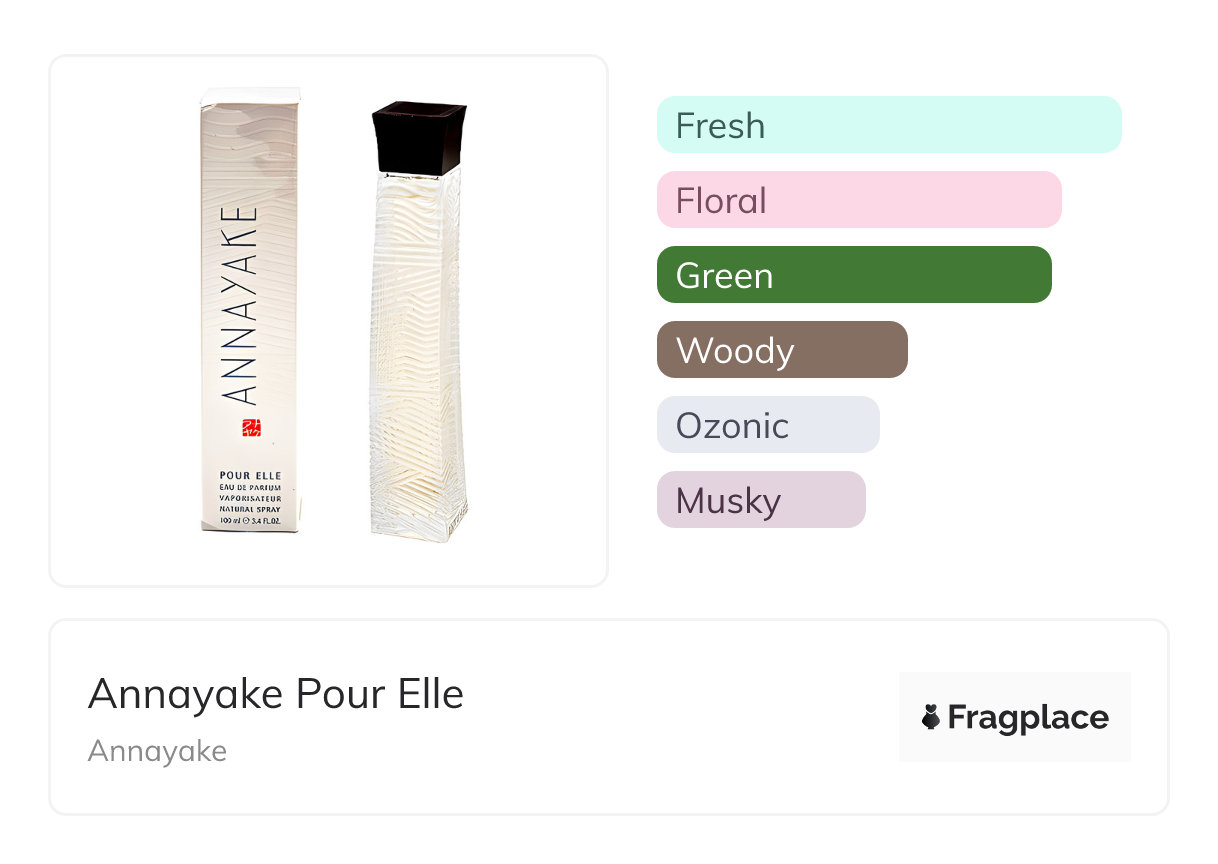
Task: Click the Fresh scent accord bar
Action: pyautogui.click(x=888, y=125)
